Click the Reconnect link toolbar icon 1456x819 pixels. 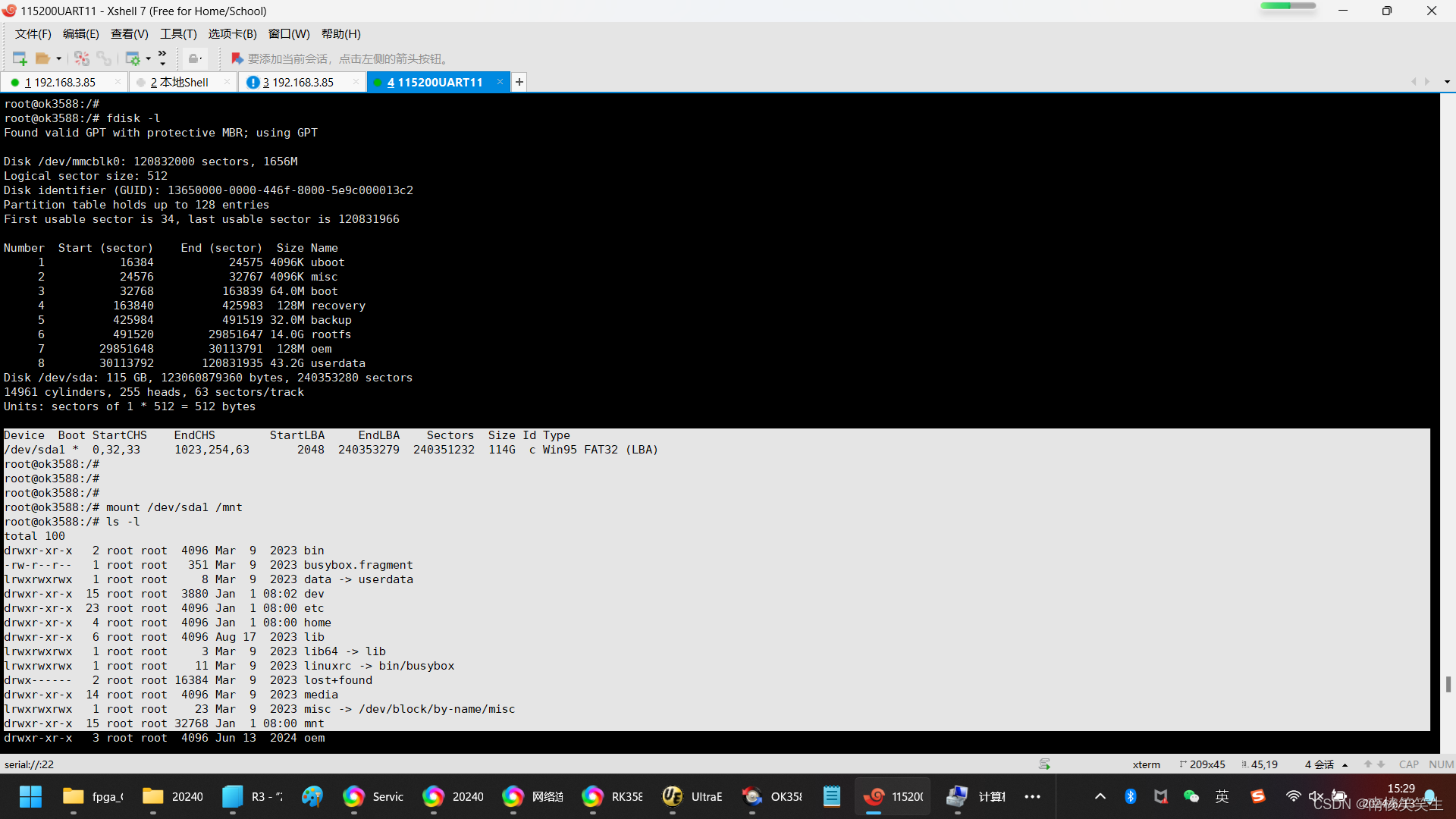pos(104,58)
